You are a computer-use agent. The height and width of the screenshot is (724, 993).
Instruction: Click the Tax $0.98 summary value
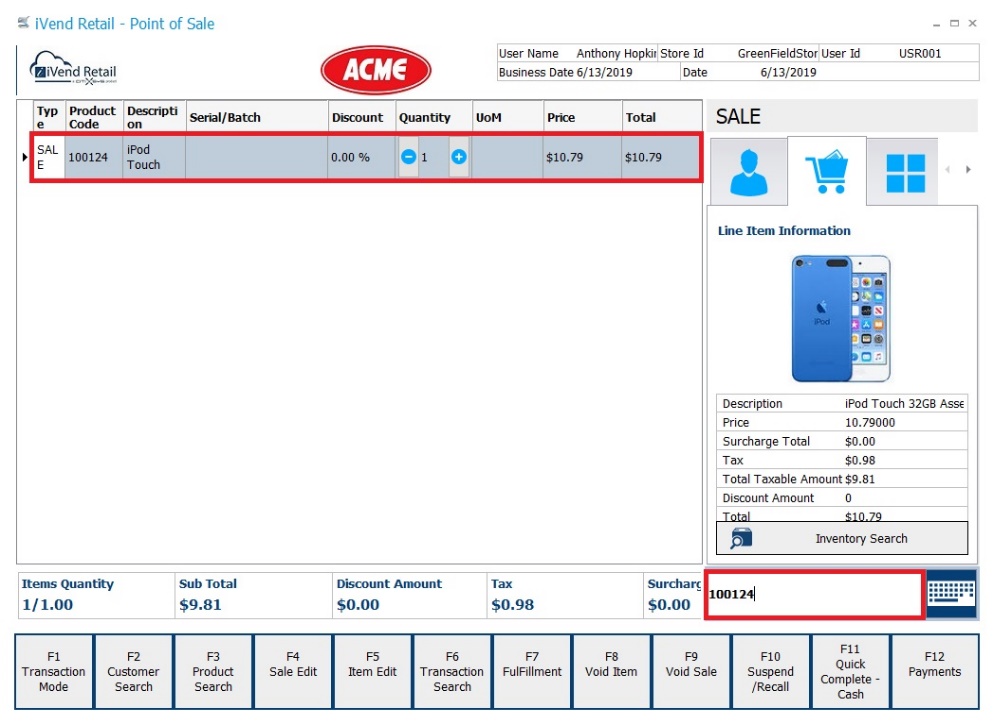(512, 605)
